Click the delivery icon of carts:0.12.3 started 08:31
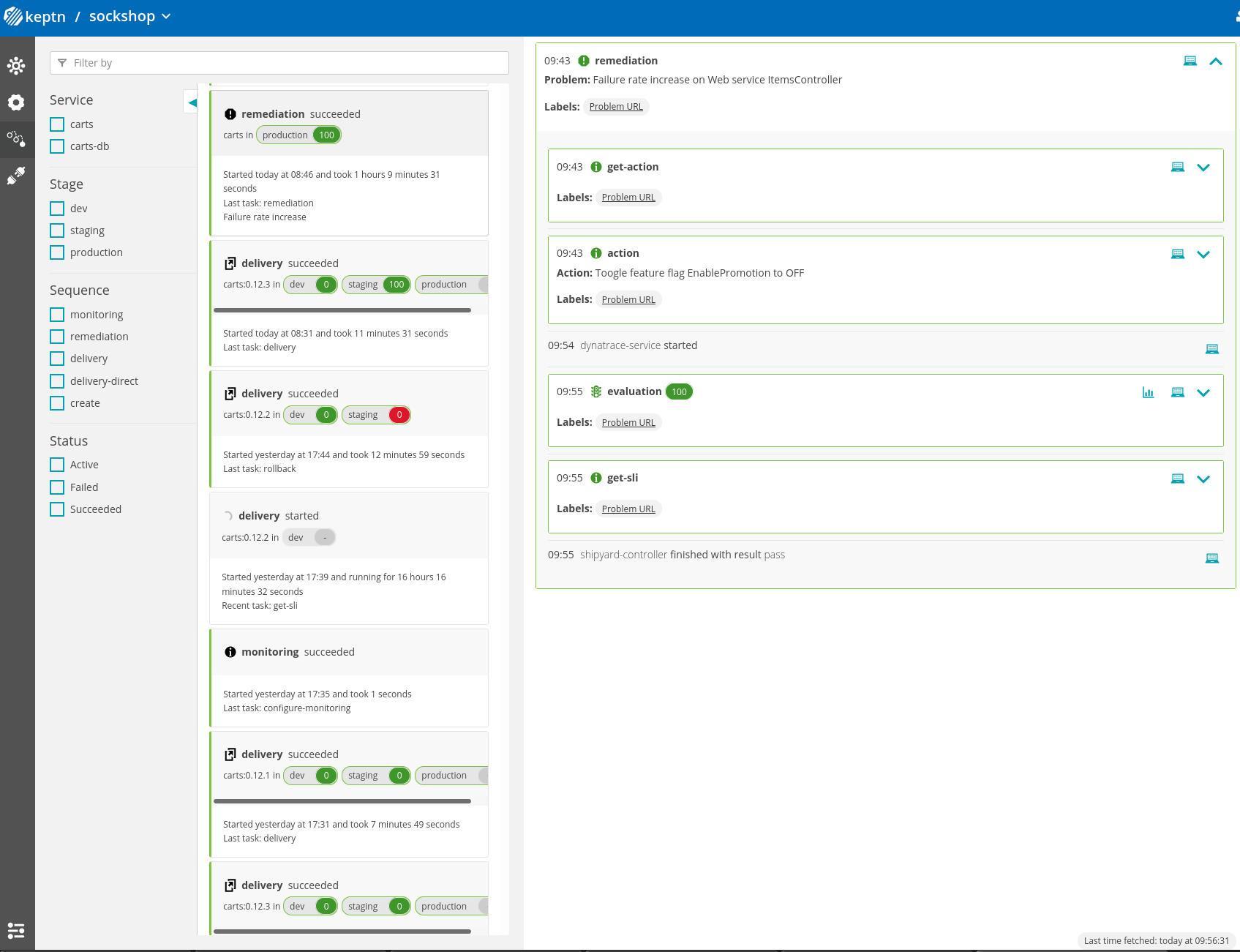 tap(230, 263)
